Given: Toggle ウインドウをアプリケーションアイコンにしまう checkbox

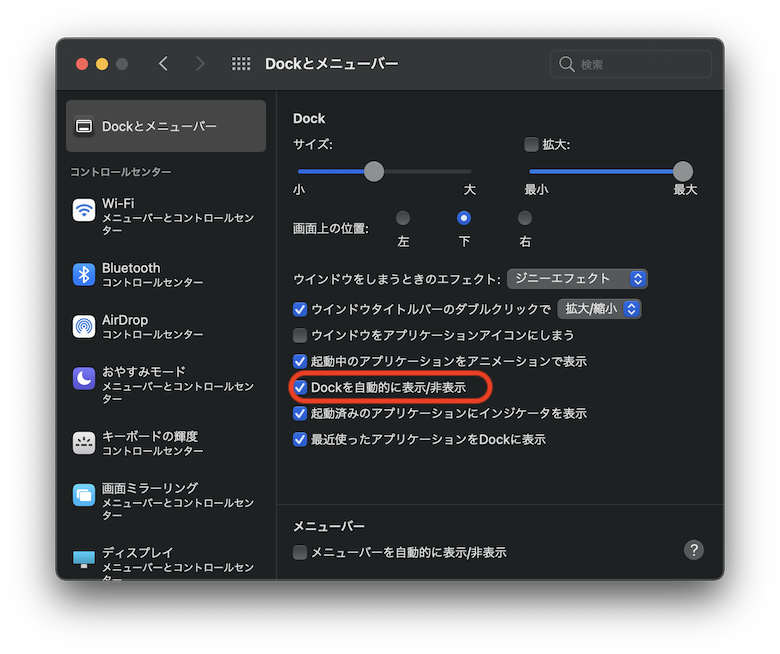Looking at the screenshot, I should [300, 335].
